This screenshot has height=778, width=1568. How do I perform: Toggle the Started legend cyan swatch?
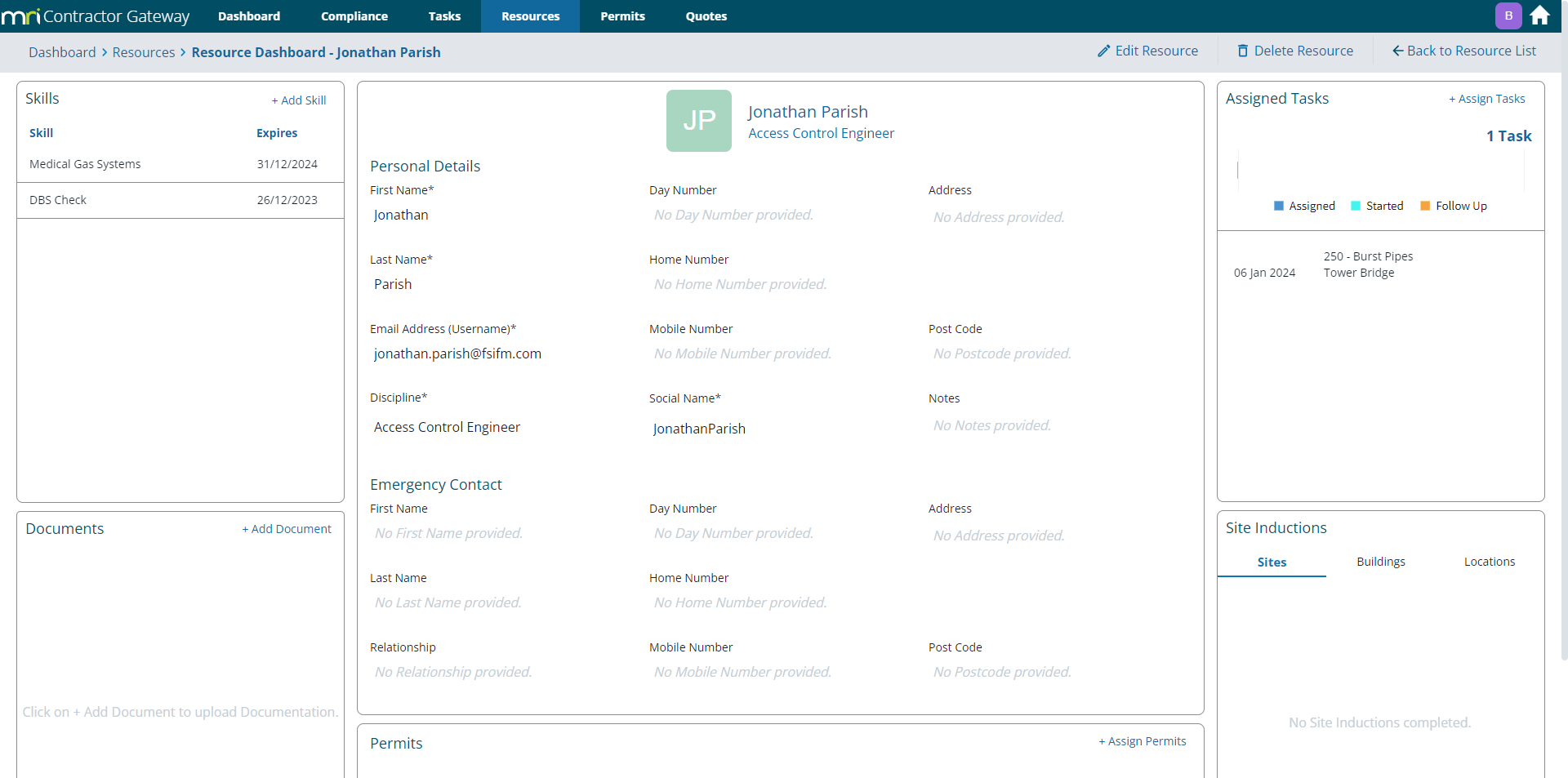coord(1356,206)
